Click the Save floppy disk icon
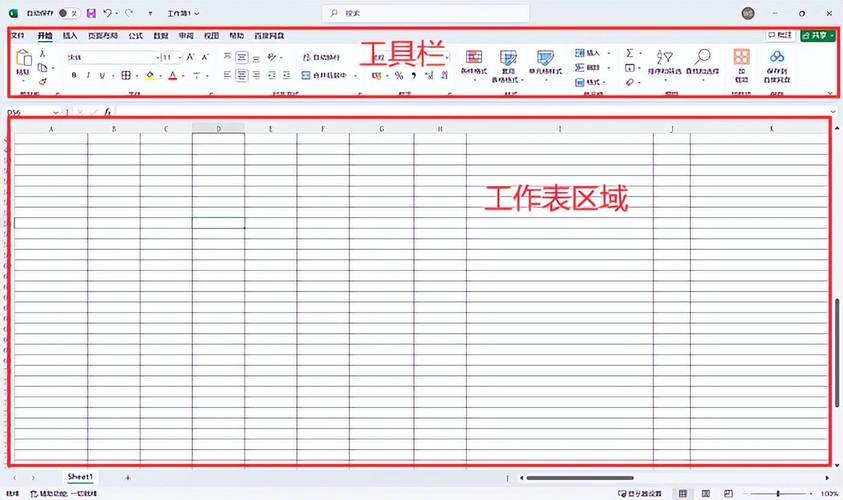 point(91,13)
